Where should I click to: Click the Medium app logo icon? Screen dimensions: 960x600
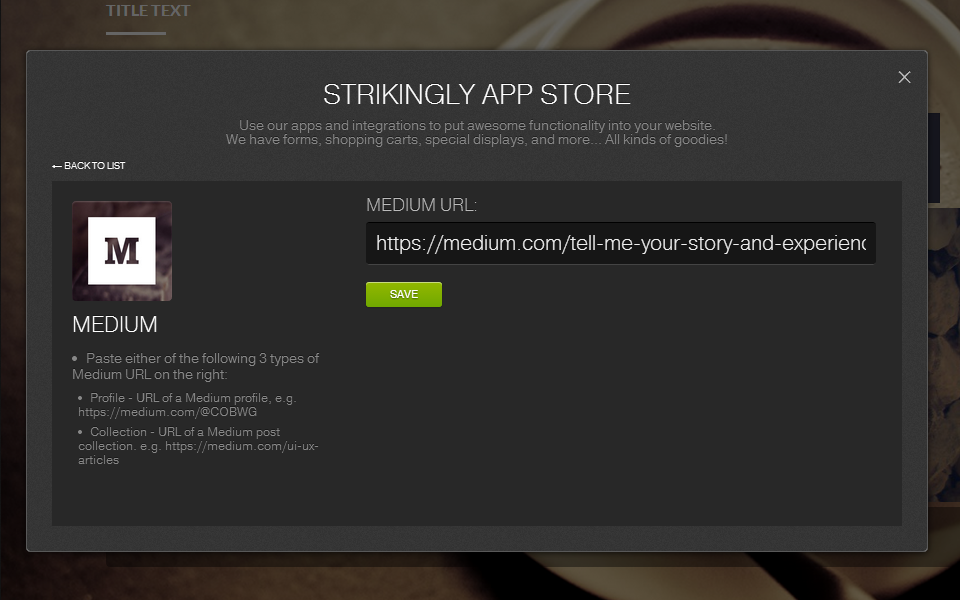point(122,251)
